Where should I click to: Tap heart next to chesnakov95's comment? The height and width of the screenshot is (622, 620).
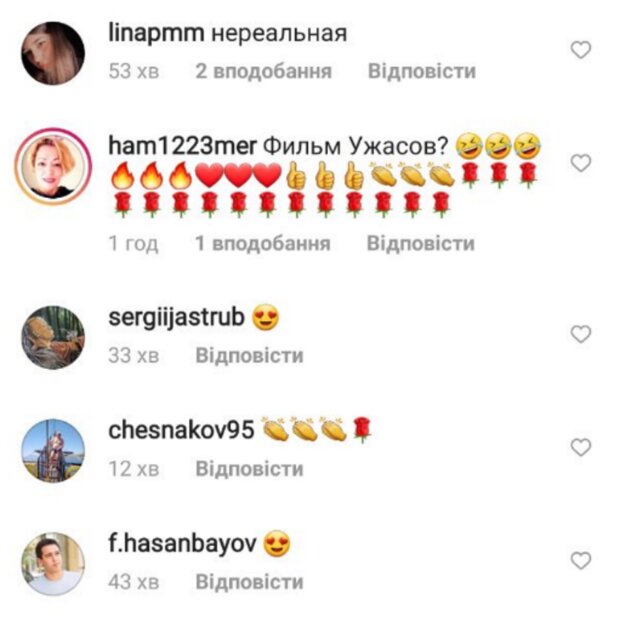pyautogui.click(x=581, y=447)
